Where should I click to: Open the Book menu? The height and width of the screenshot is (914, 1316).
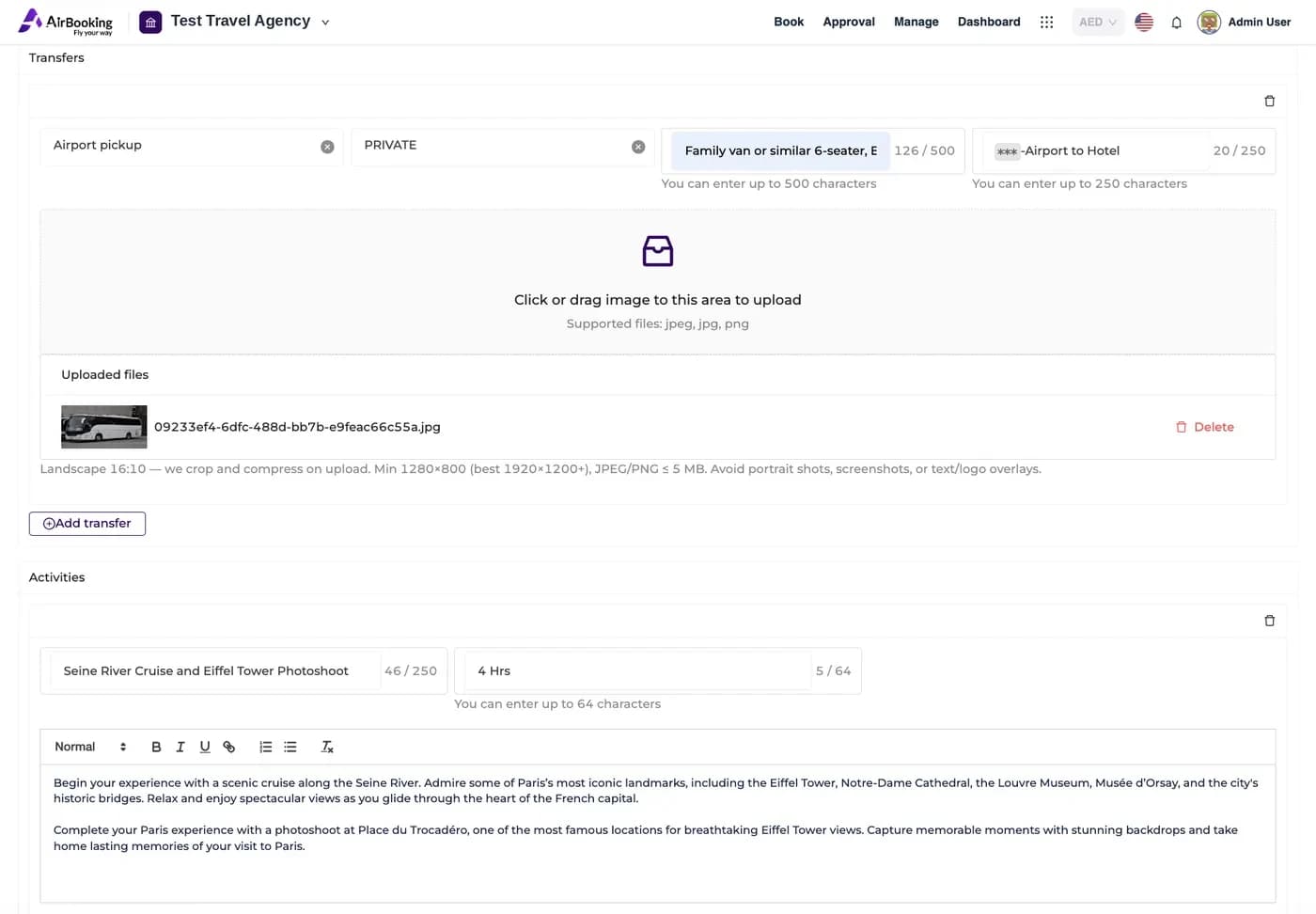click(x=789, y=22)
